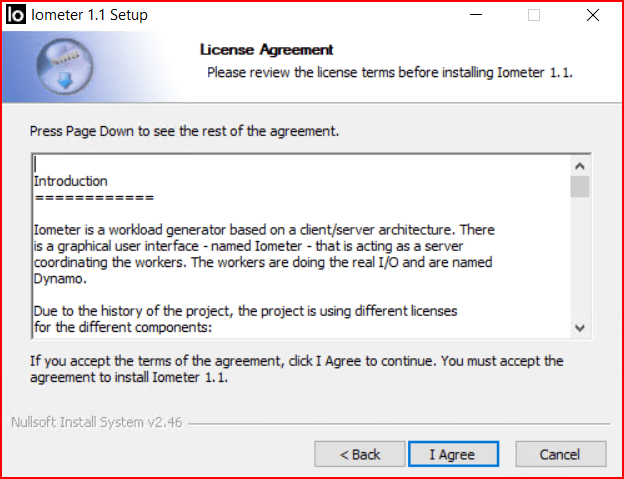Cancel the Iometer installation
Image resolution: width=624 pixels, height=479 pixels.
pyautogui.click(x=559, y=454)
